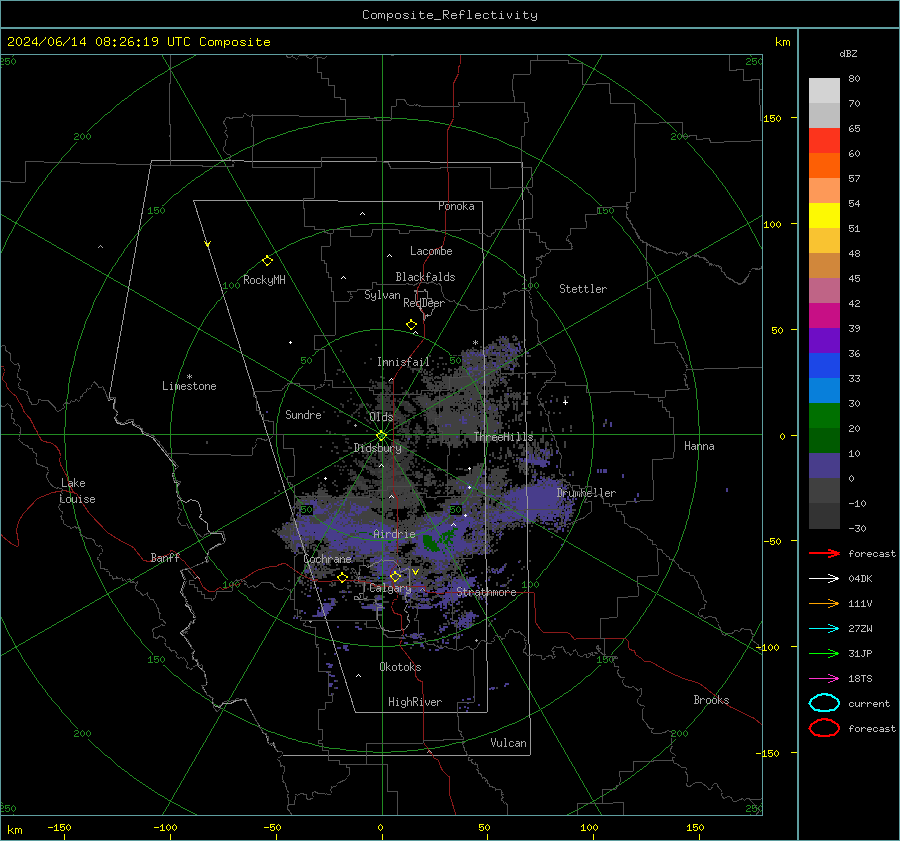Click the Strathmore town label

coord(486,592)
